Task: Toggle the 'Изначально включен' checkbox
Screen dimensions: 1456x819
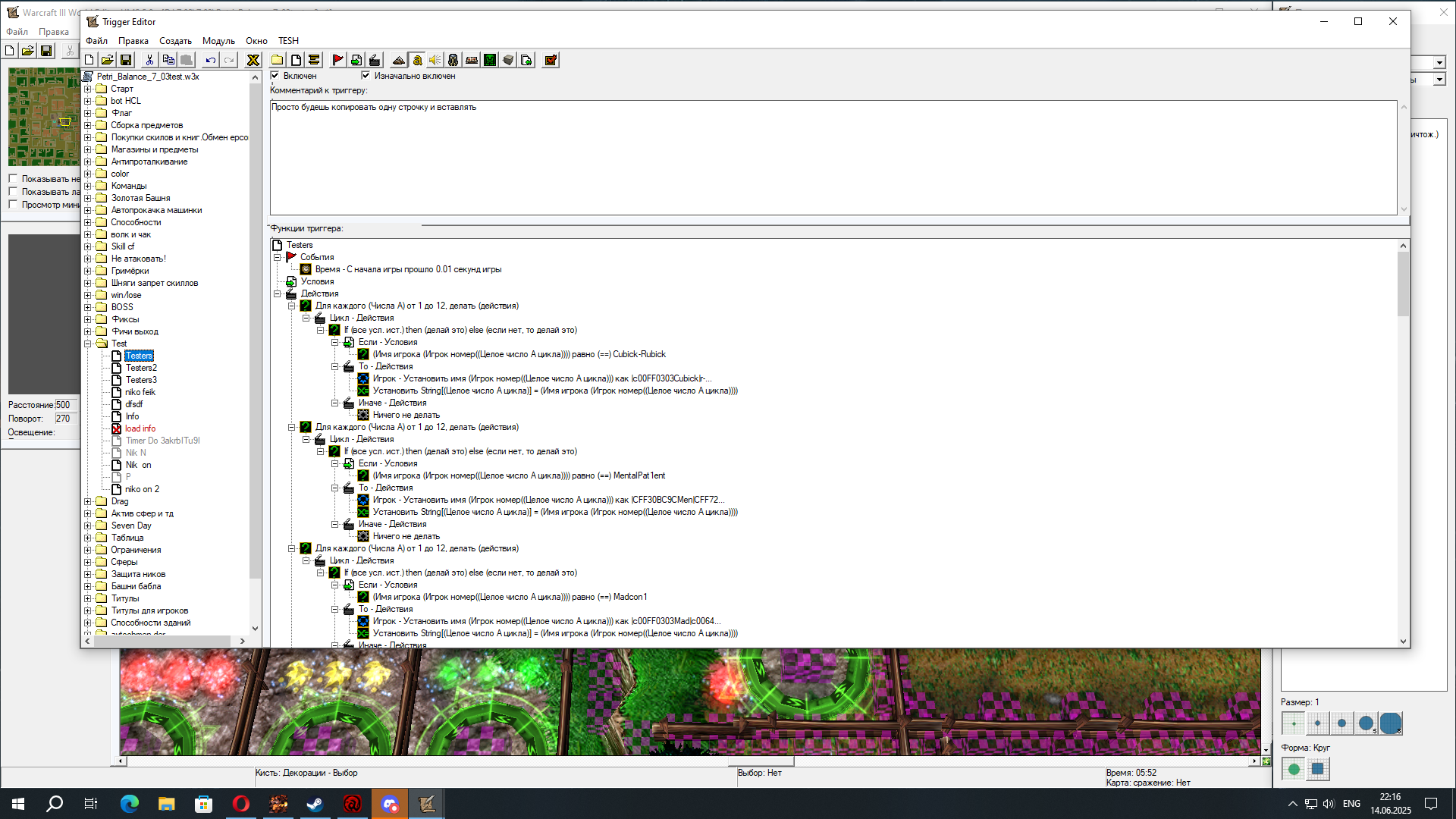Action: coord(366,76)
